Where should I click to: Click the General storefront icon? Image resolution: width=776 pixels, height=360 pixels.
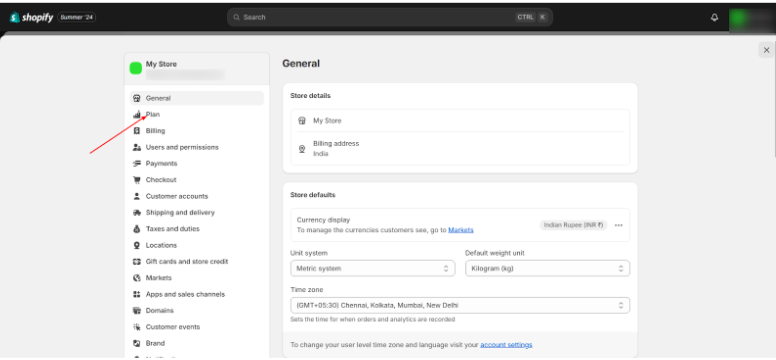(x=137, y=98)
